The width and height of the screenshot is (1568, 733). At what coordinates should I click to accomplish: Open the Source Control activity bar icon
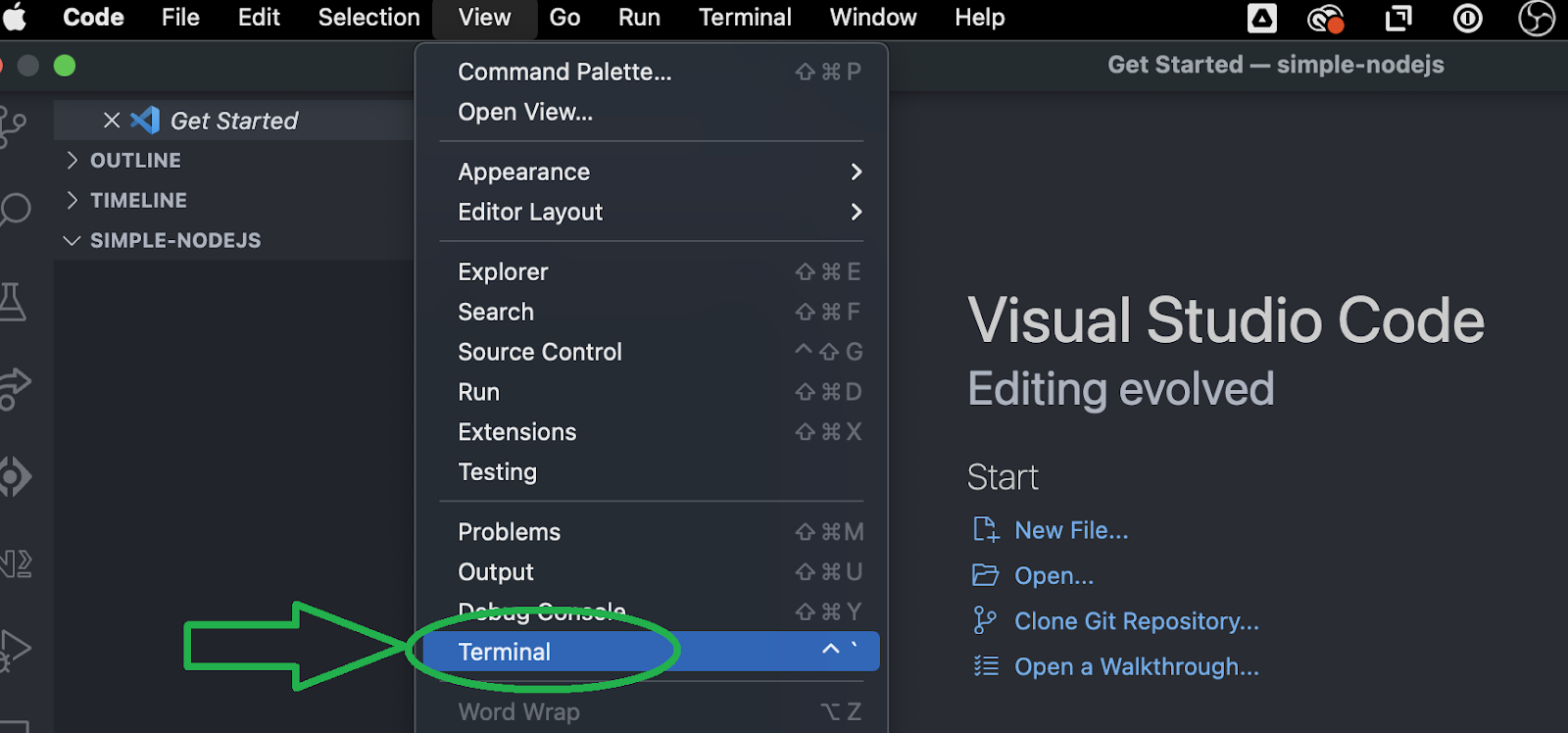coord(12,126)
